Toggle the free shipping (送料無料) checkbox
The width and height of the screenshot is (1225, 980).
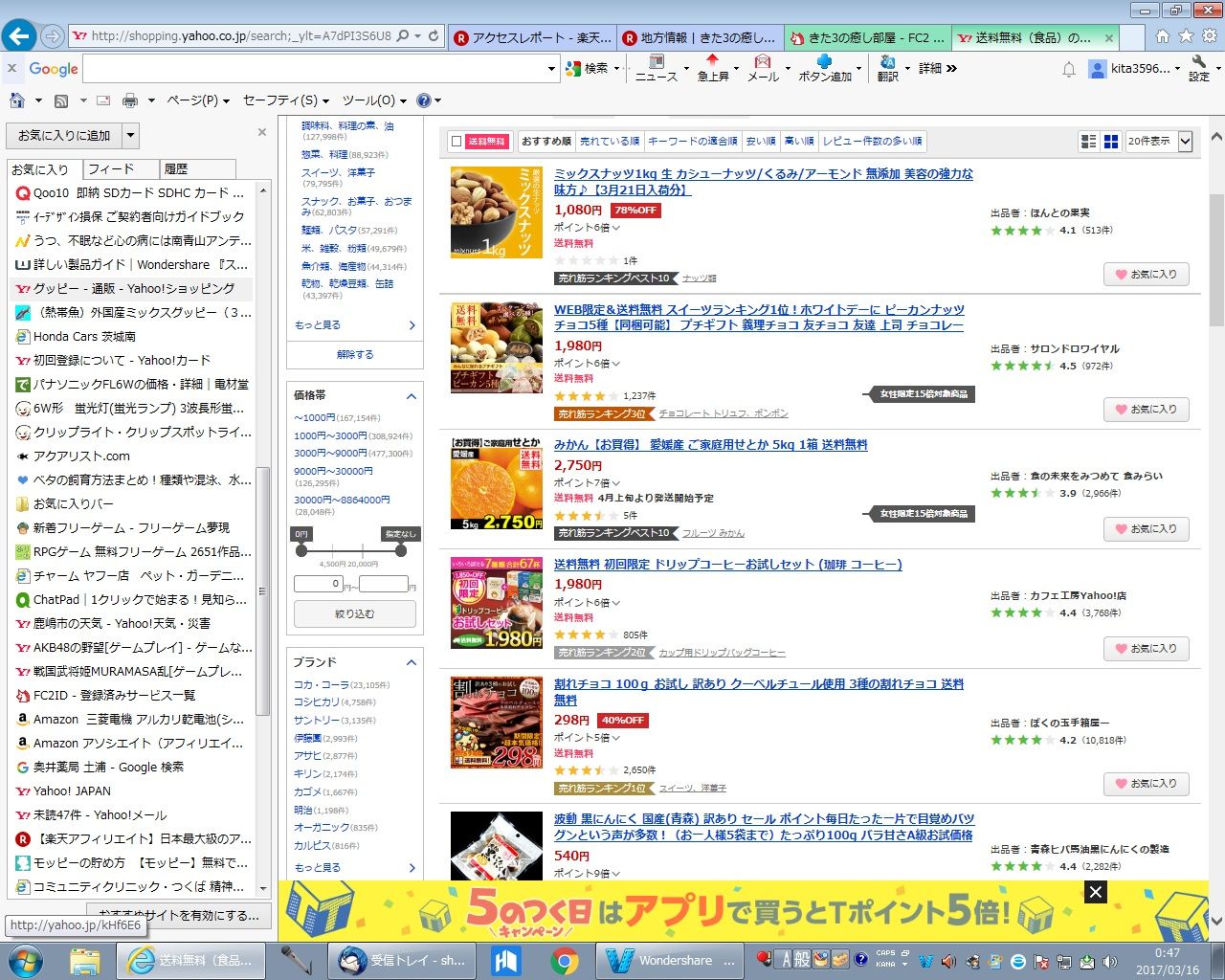click(457, 142)
